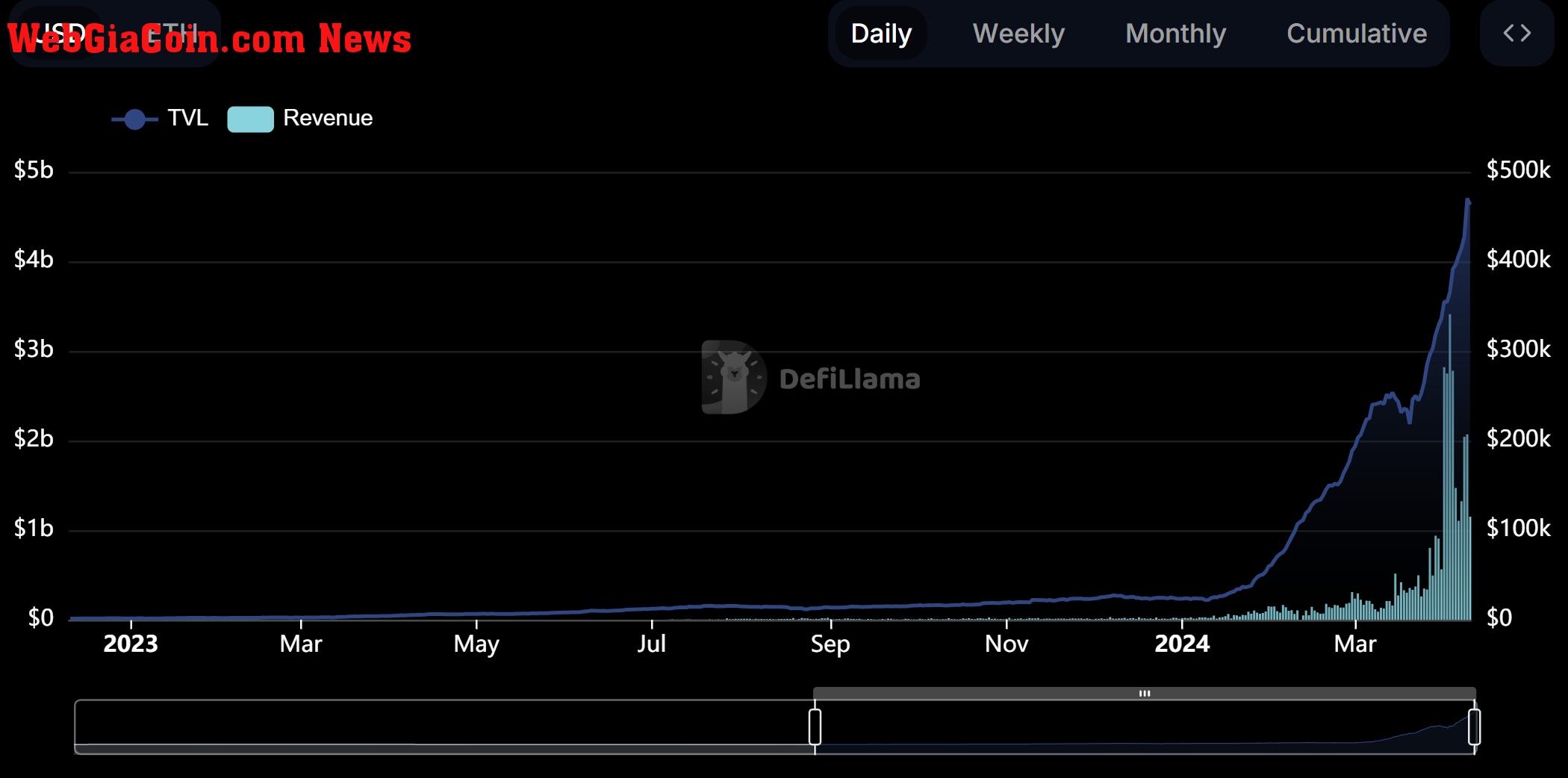Grab the right range slider handle
The image size is (1568, 778).
[1474, 726]
